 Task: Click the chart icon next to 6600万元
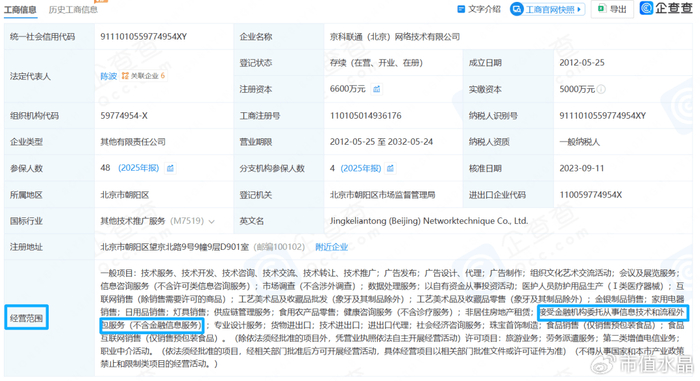[x=377, y=89]
